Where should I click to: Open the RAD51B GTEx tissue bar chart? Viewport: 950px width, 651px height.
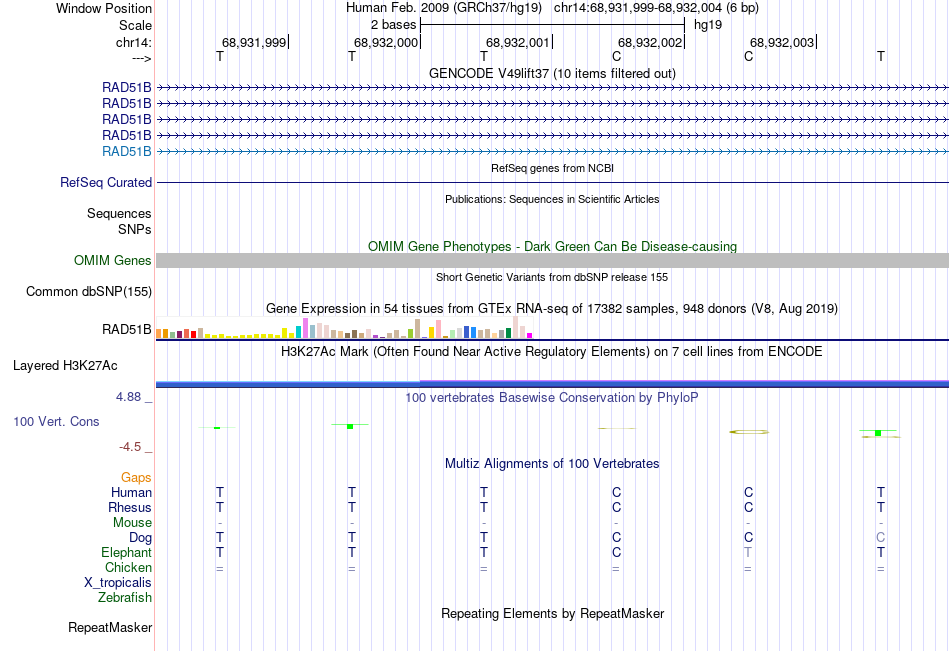click(x=344, y=327)
